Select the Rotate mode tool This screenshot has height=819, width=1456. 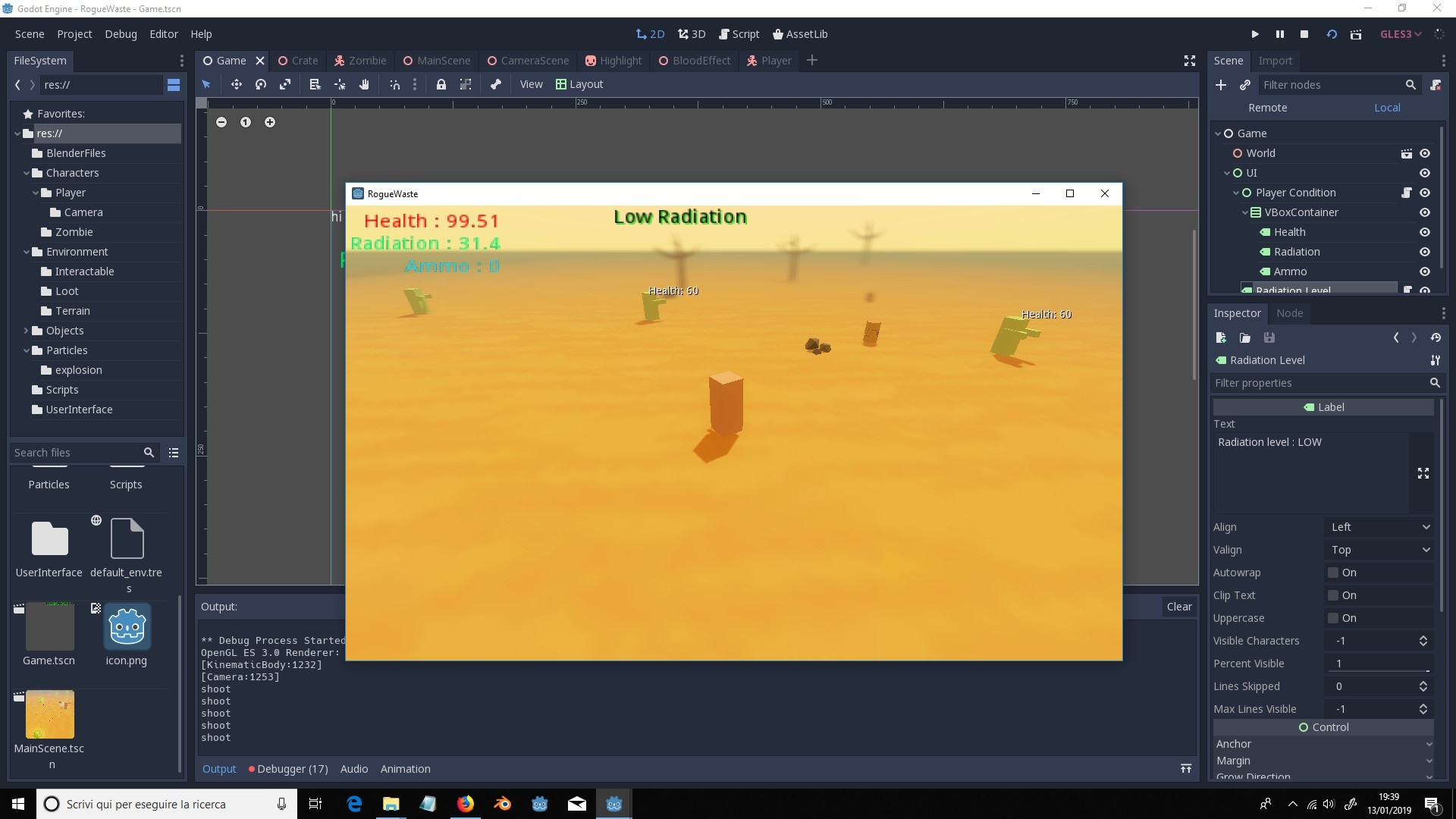coord(261,84)
